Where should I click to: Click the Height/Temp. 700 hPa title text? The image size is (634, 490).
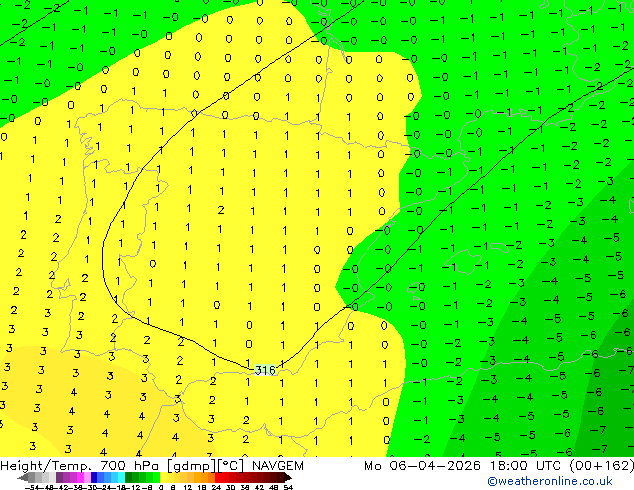pos(80,466)
